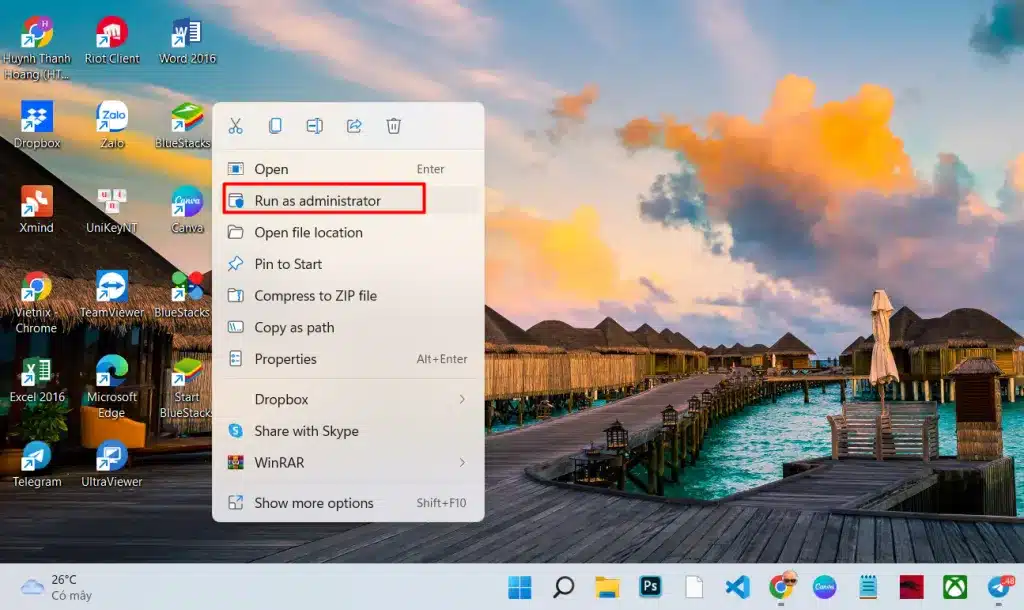Click the Delete trash icon in context menu

point(393,126)
